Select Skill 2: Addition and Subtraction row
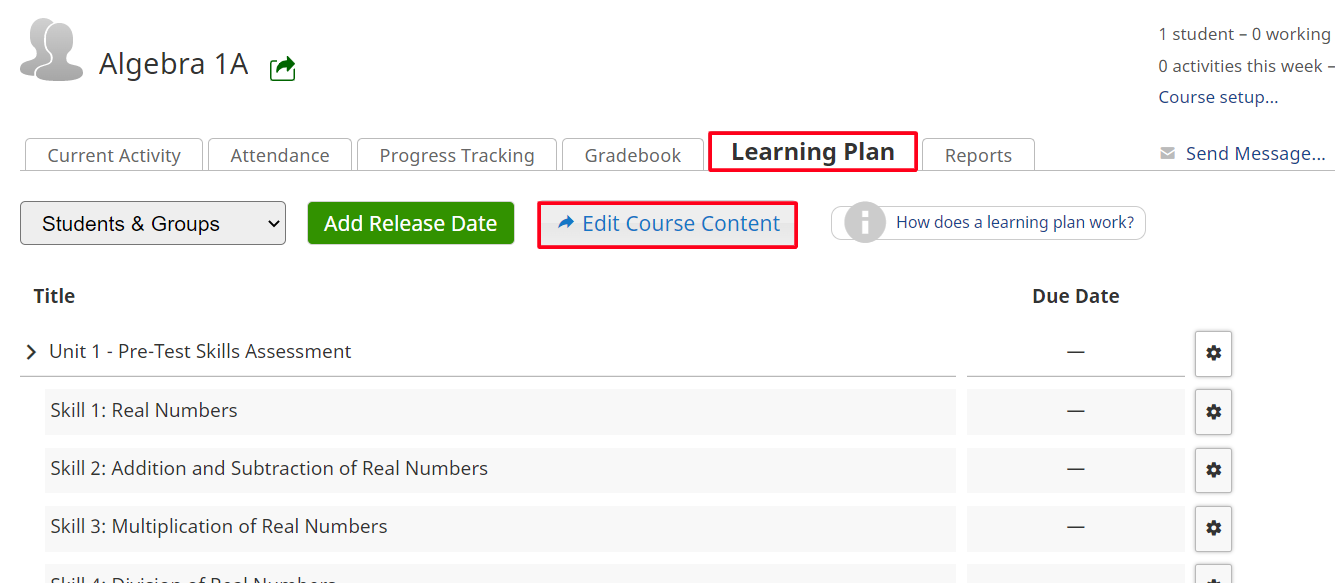This screenshot has width=1335, height=583. [x=500, y=469]
